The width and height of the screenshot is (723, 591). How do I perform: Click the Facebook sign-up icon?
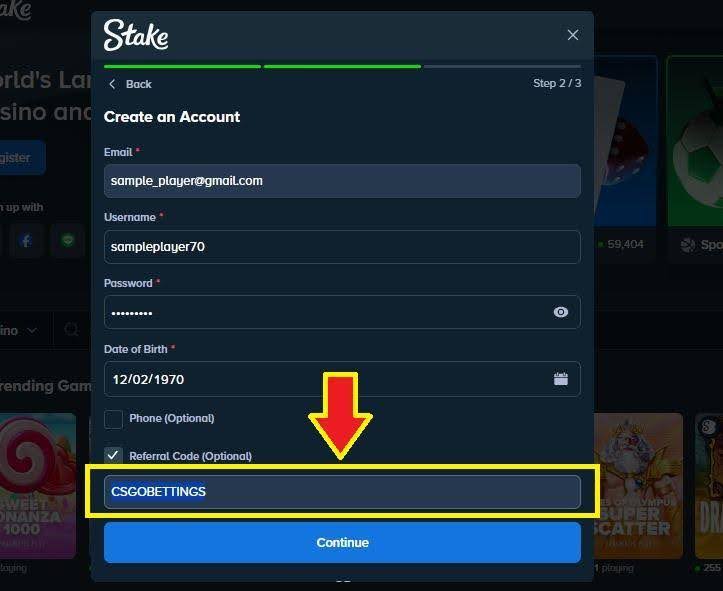point(26,241)
